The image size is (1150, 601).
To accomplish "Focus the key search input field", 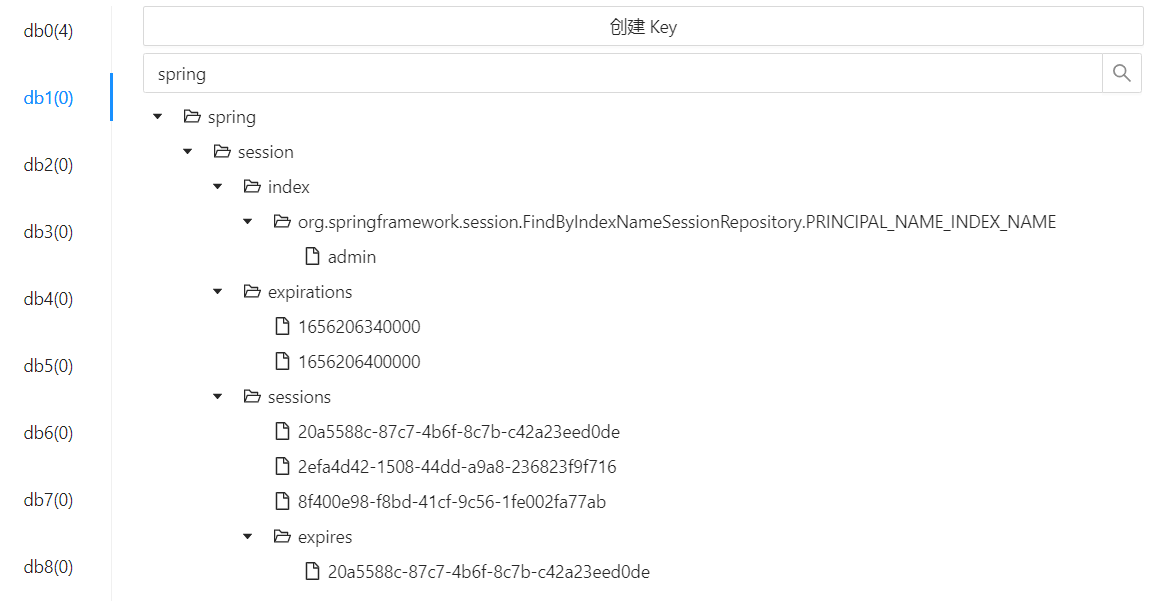I will [622, 74].
